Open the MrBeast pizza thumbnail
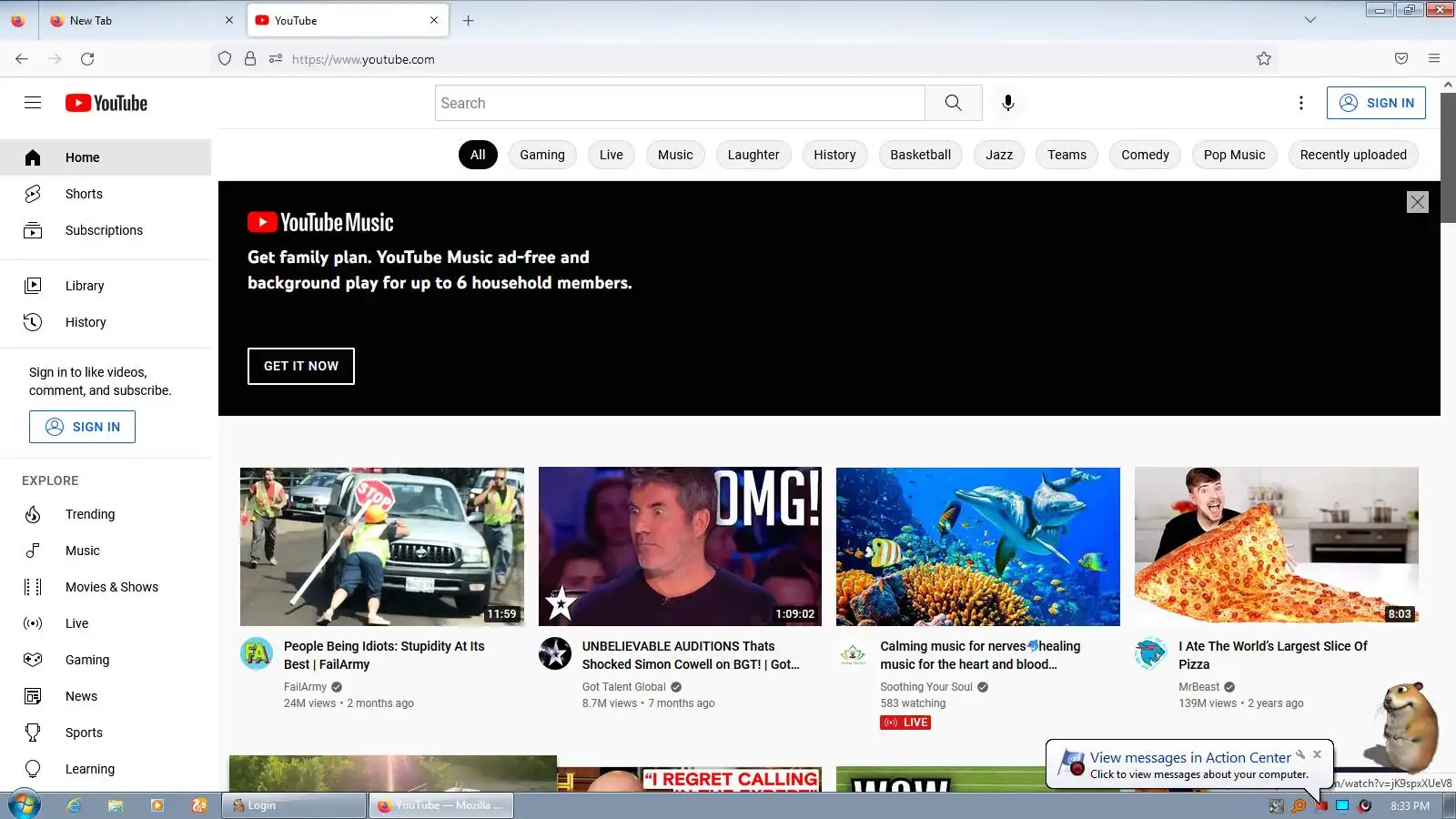Screen dimensions: 1456x819 point(1277,546)
